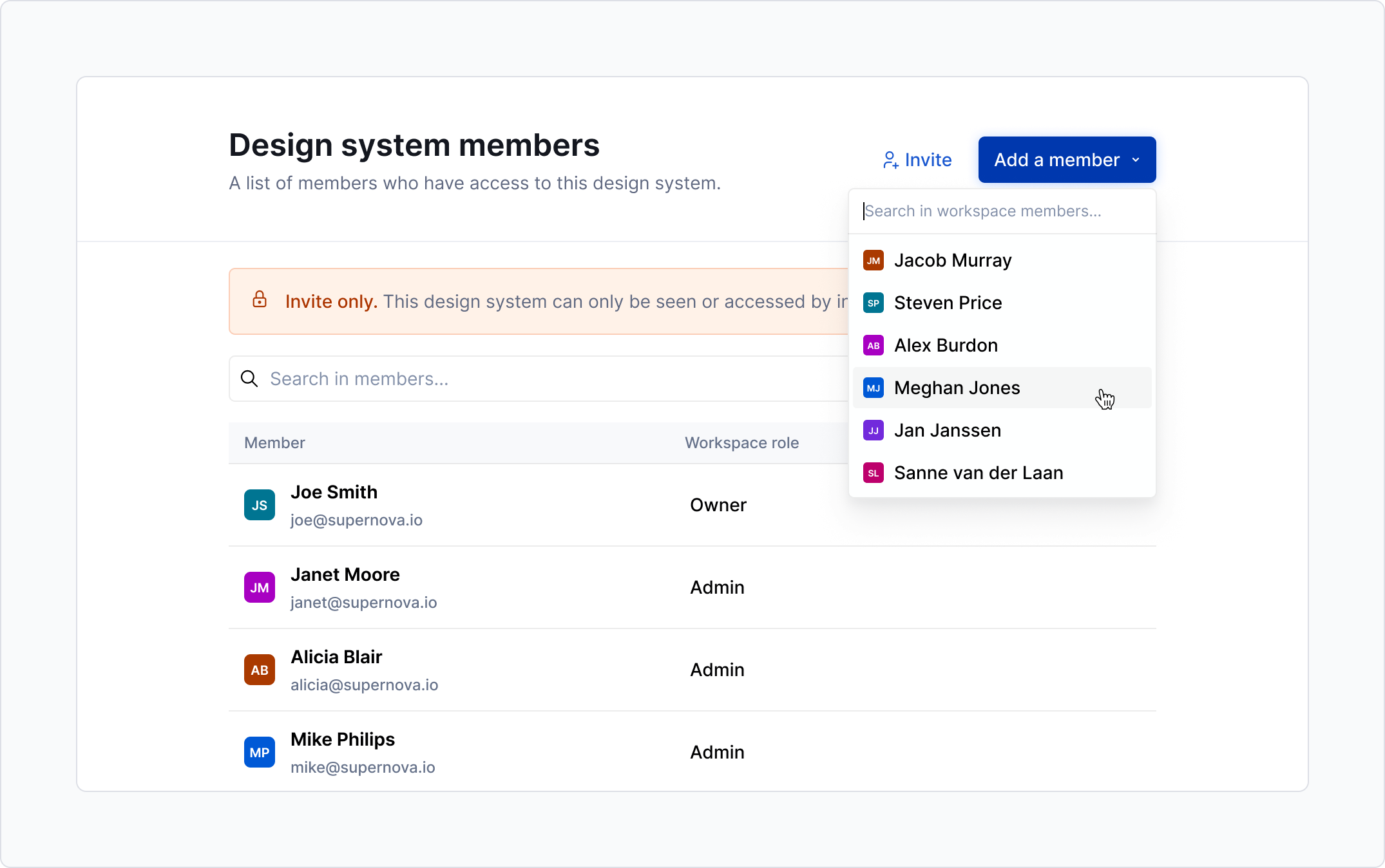Click the Invite person-plus icon
The height and width of the screenshot is (868, 1385).
890,160
